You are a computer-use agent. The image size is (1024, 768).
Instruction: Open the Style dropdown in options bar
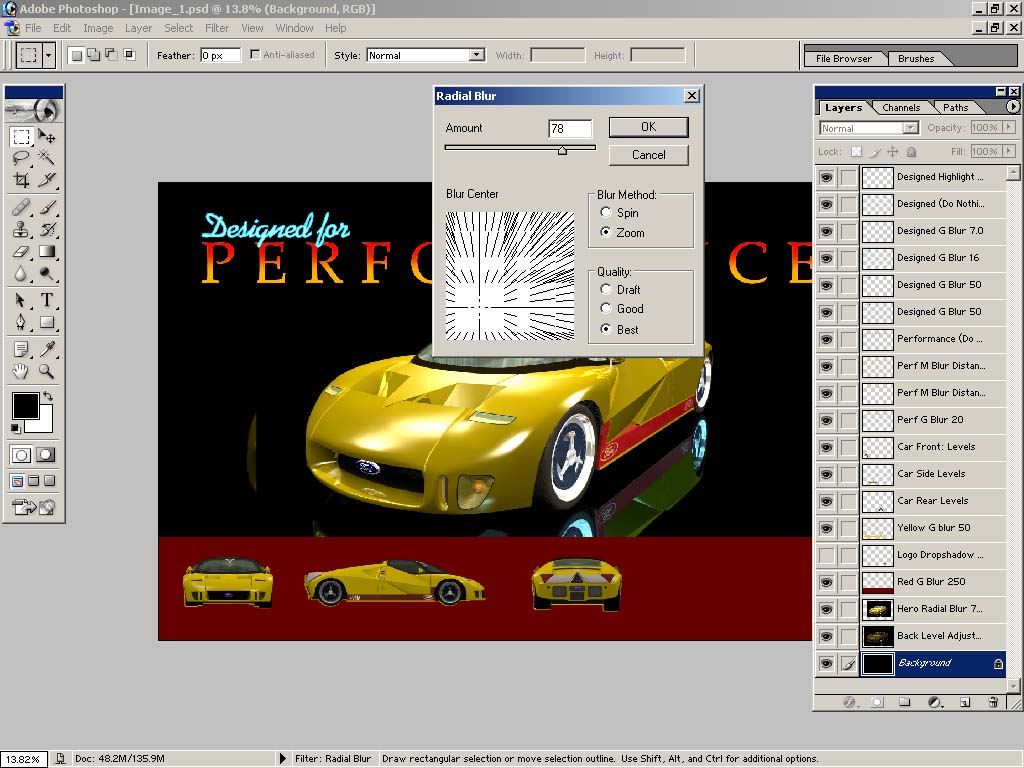pos(476,56)
